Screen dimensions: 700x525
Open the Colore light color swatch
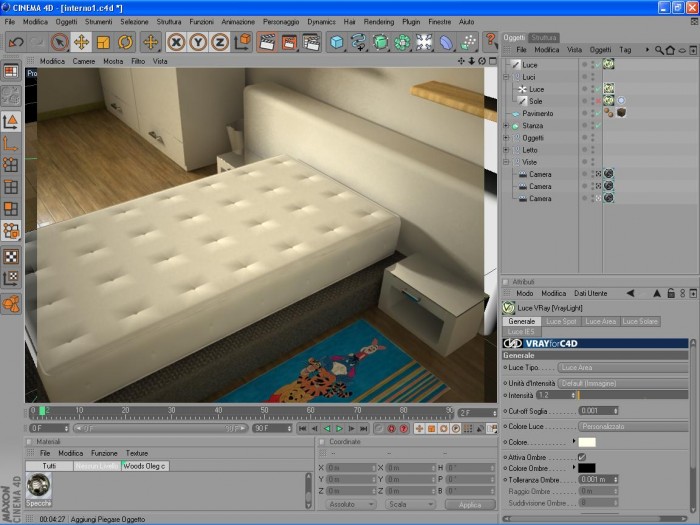pyautogui.click(x=587, y=442)
